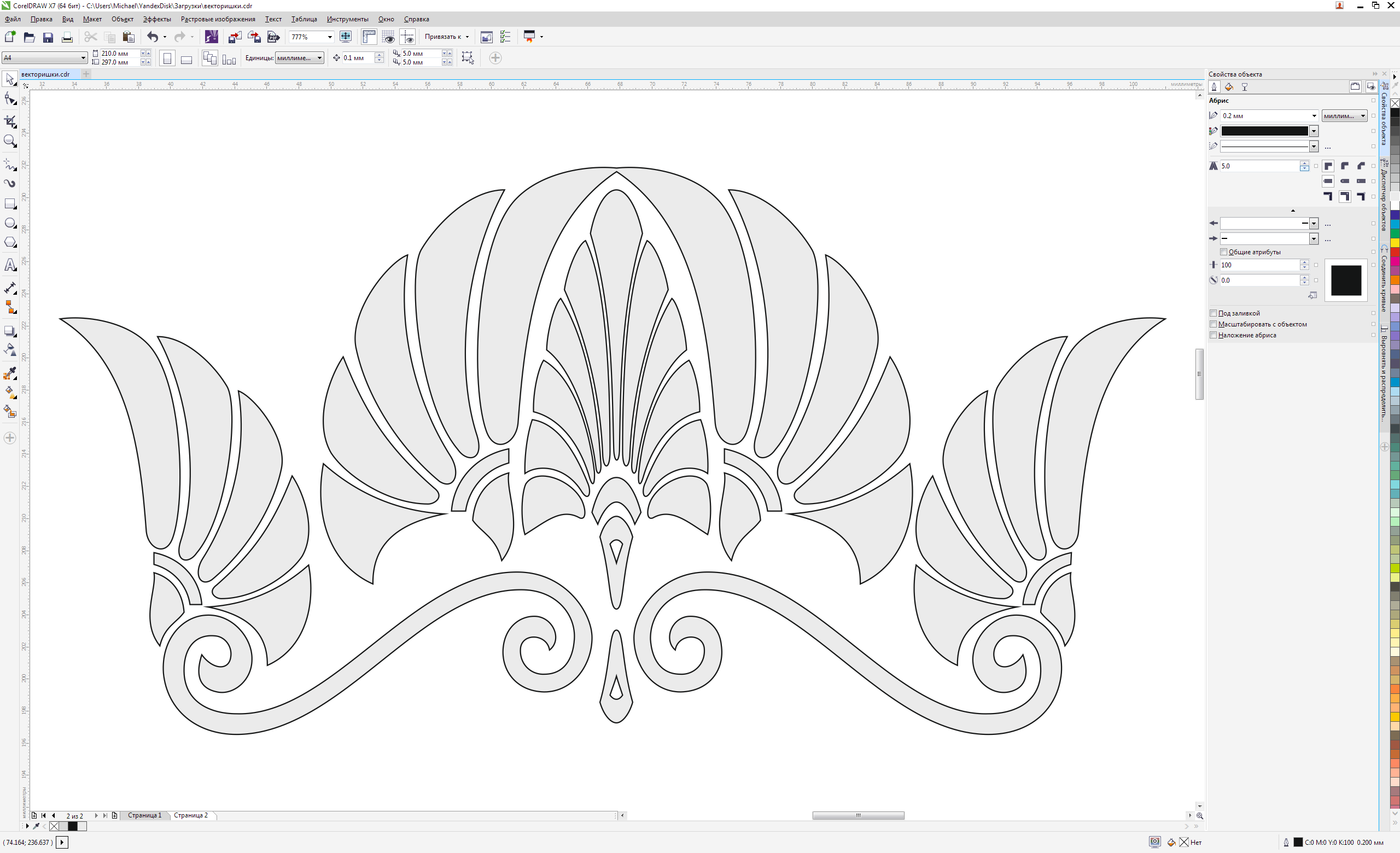Check the 'Наложение абриса' option
The width and height of the screenshot is (1400, 853).
pyautogui.click(x=1213, y=335)
